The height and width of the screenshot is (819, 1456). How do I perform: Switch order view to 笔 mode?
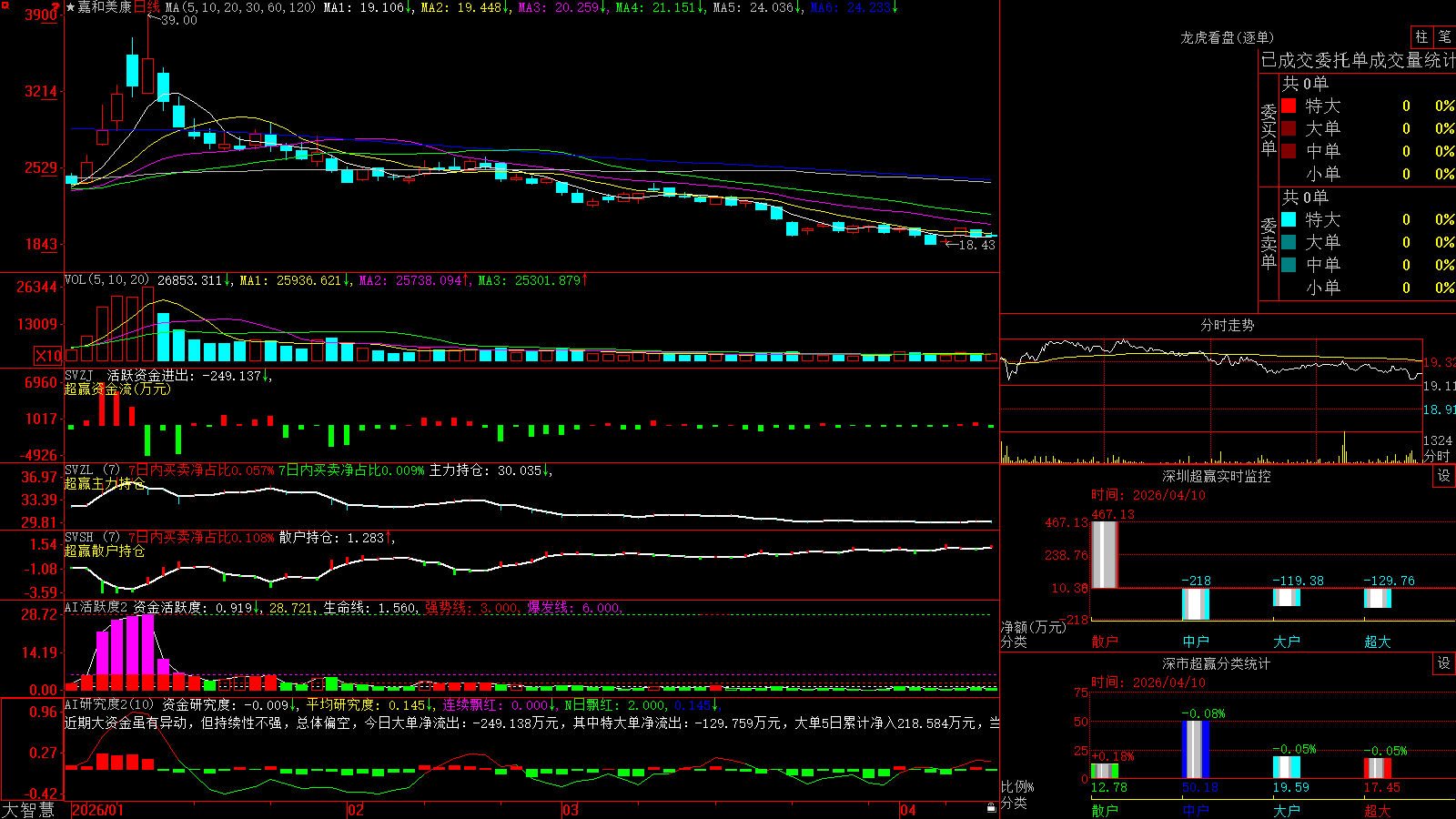(x=1444, y=36)
